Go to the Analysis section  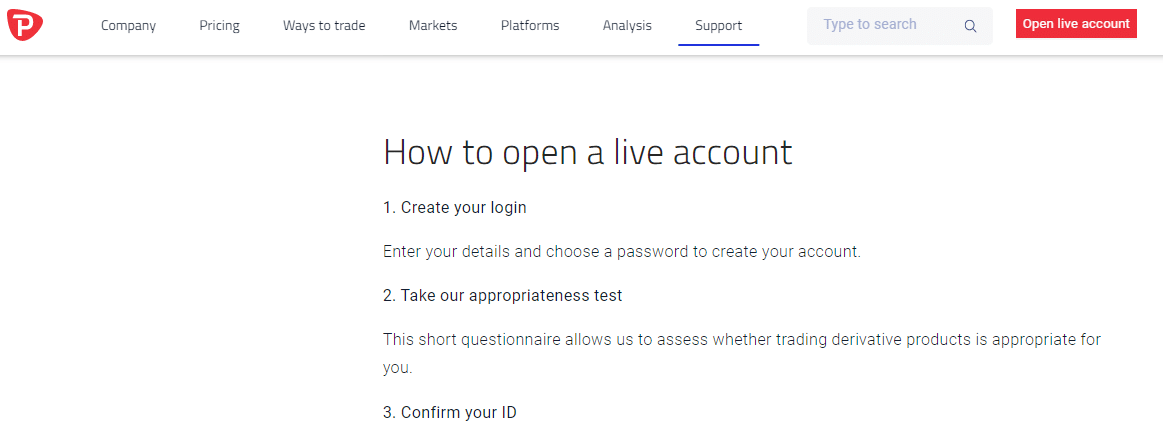point(627,26)
